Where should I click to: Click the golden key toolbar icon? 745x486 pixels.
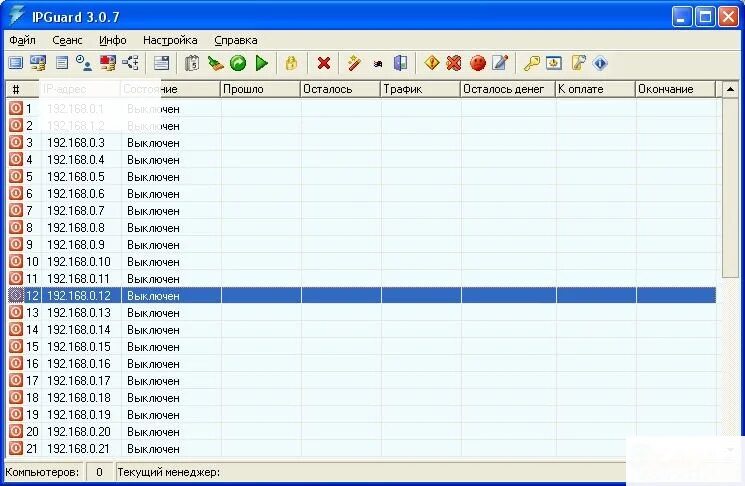tap(531, 63)
